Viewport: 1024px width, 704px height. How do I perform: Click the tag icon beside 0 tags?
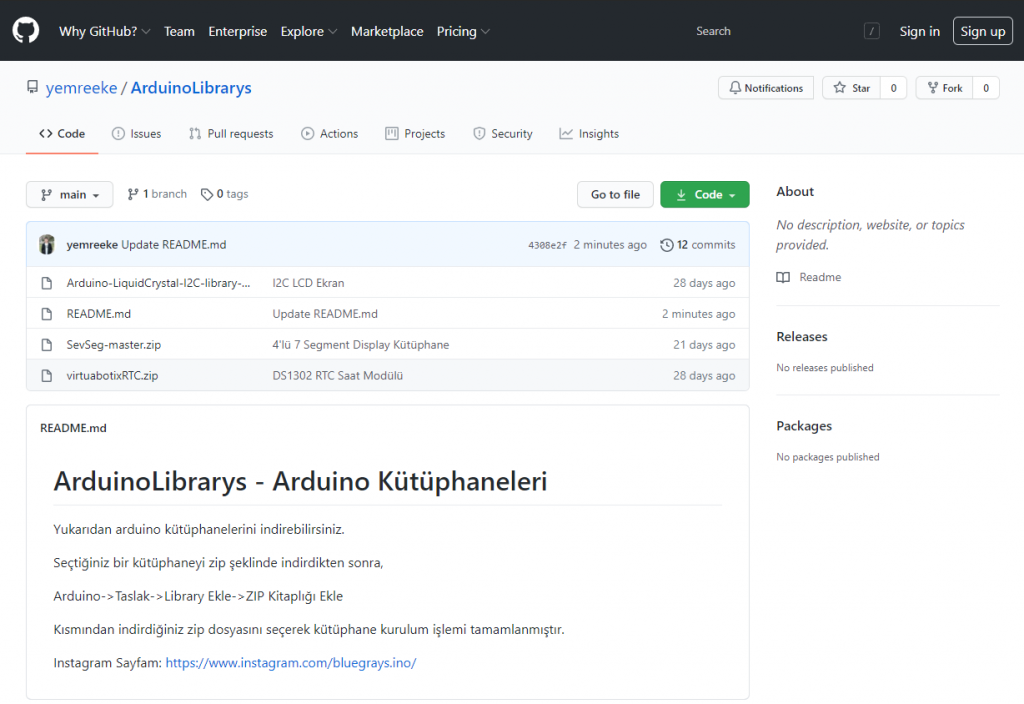point(206,194)
